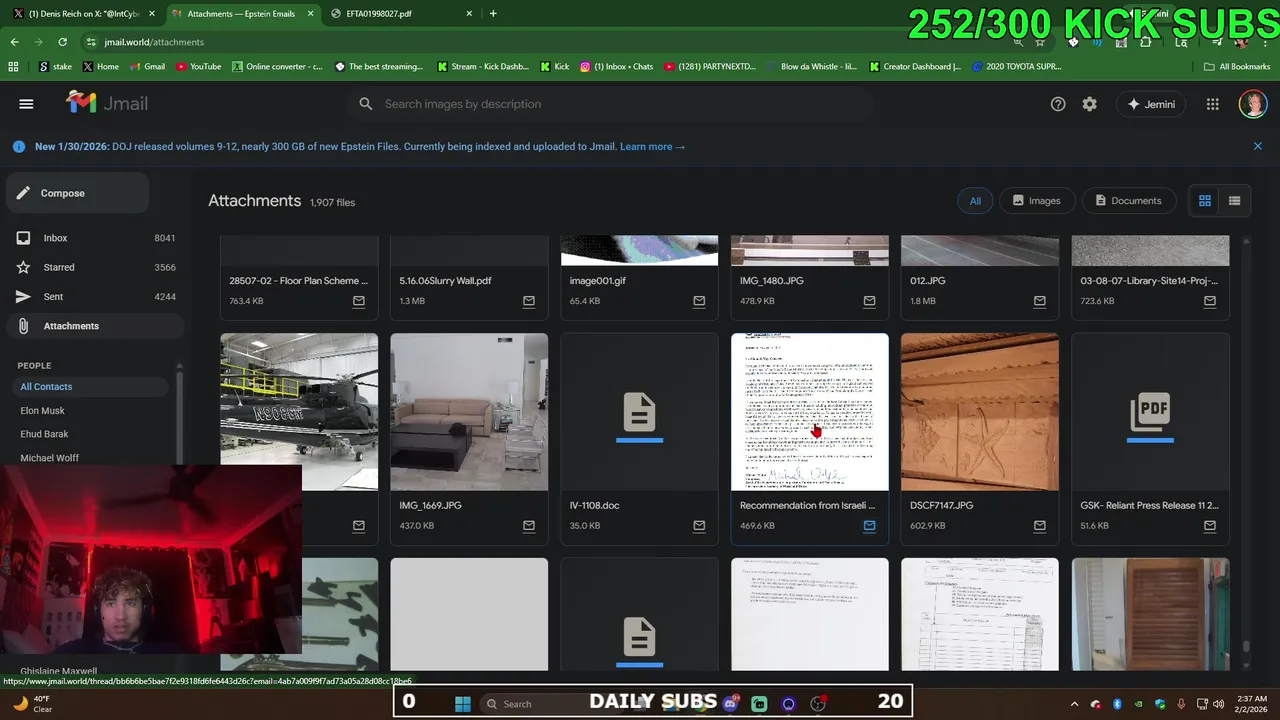
Task: Open the GSK PDF file thumbnail
Action: tap(1150, 412)
